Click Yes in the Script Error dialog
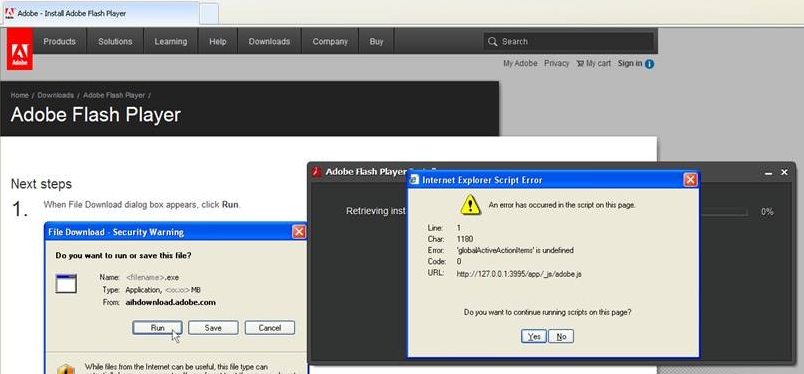This screenshot has height=374, width=804. 534,337
